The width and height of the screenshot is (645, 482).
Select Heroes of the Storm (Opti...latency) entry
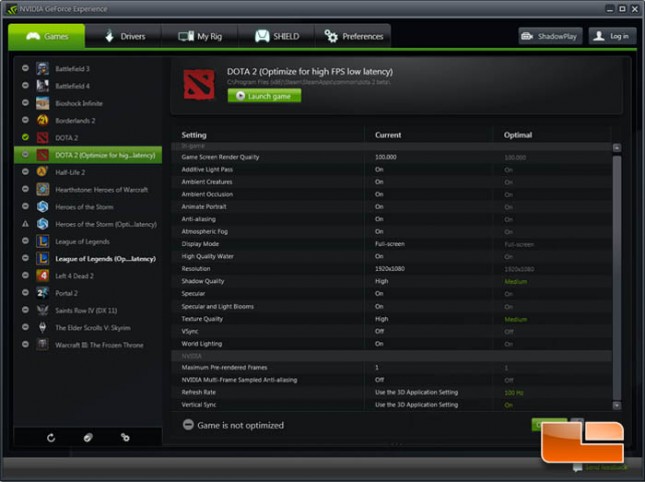88,224
